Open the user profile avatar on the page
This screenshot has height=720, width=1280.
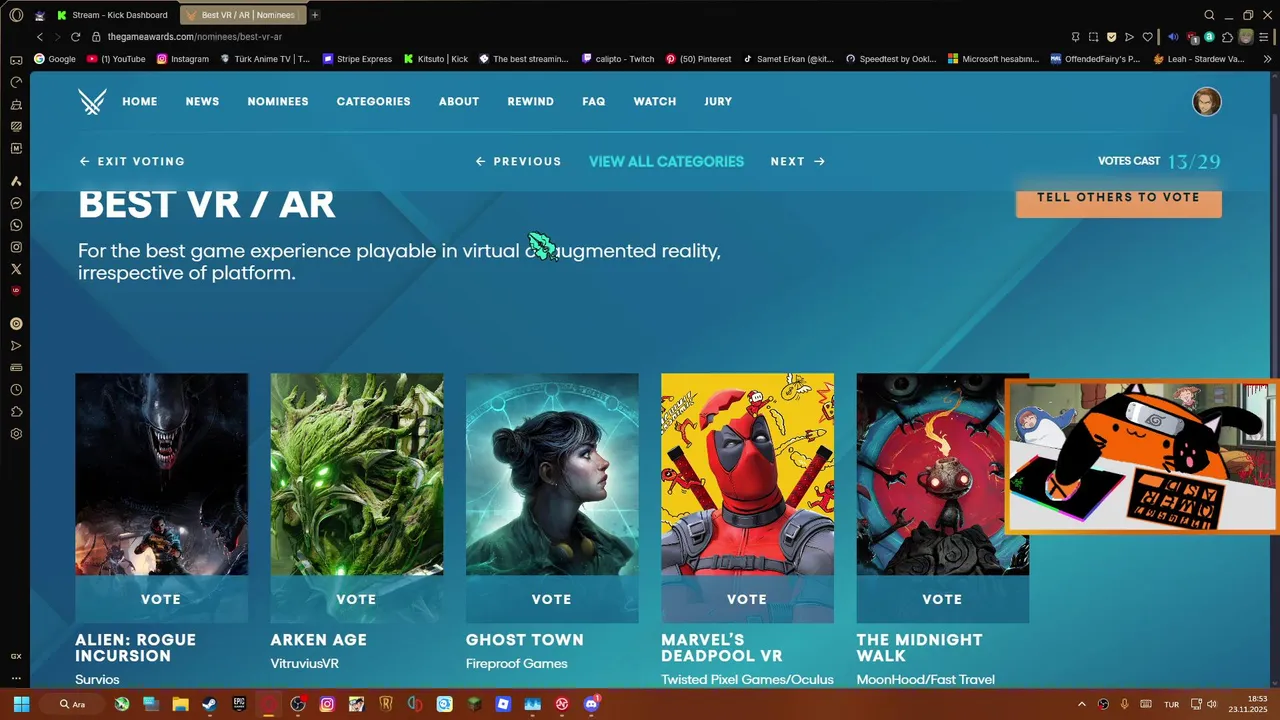click(x=1207, y=102)
